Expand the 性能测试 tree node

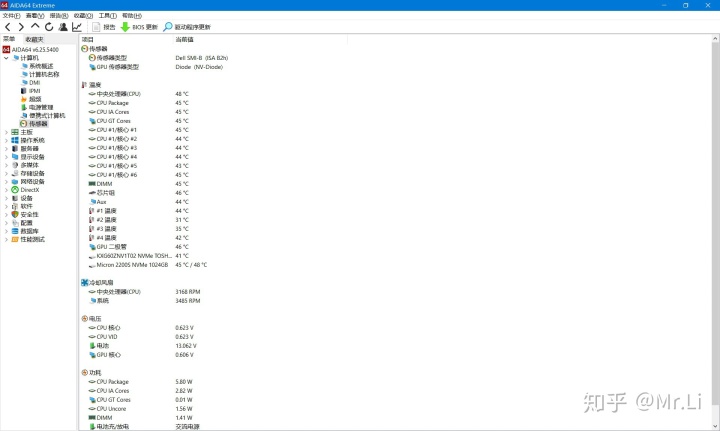(6, 240)
